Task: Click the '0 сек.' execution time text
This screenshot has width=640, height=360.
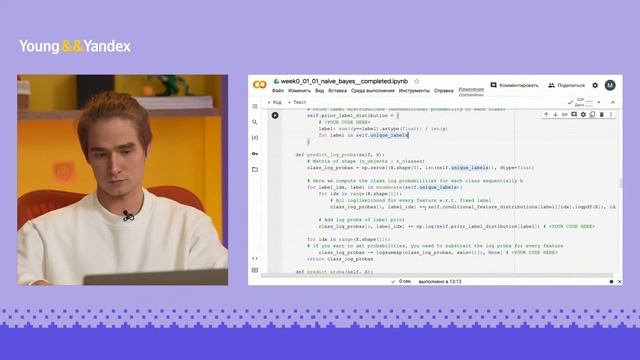Action: pos(405,282)
